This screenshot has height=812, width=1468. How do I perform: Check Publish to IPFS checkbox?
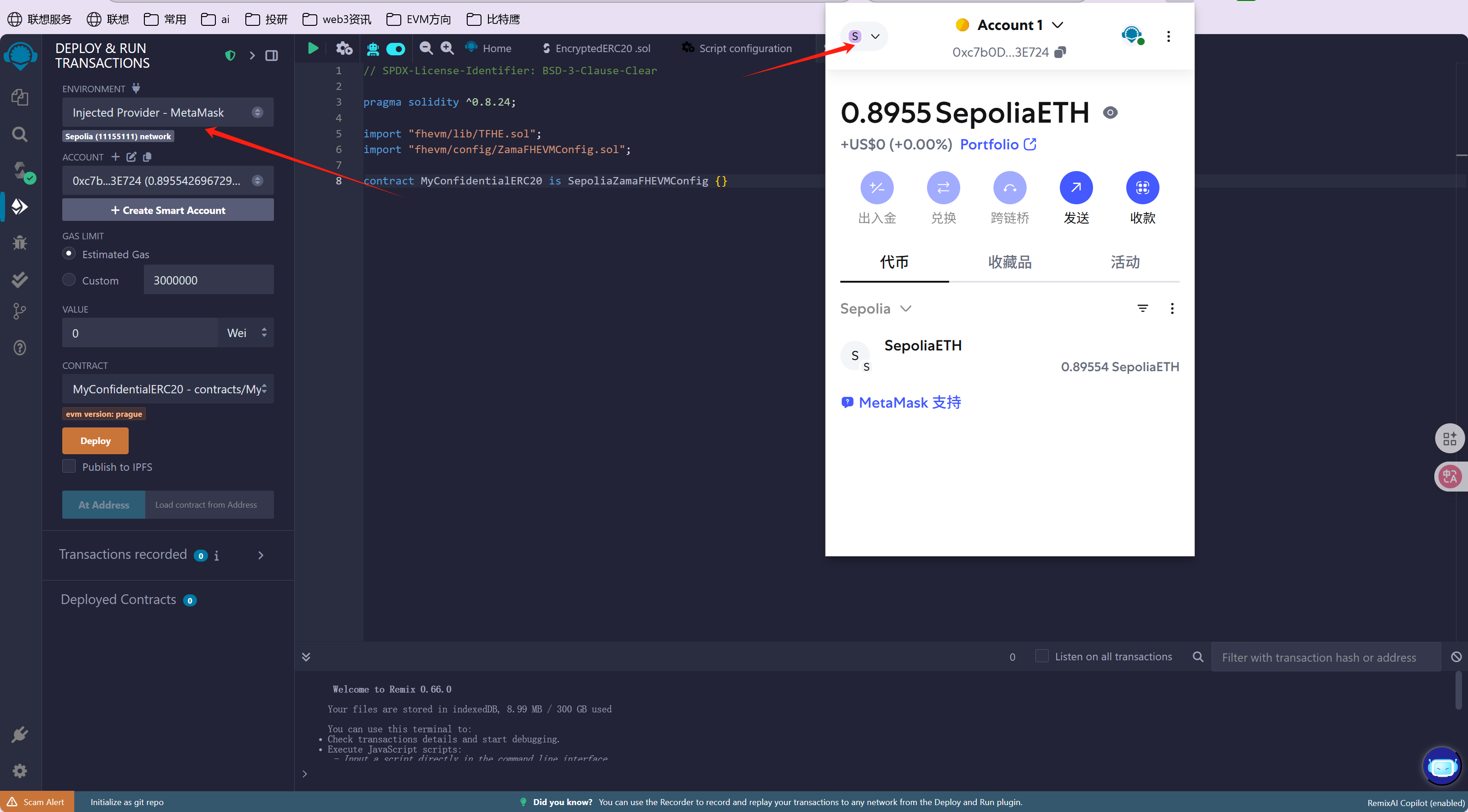point(69,466)
